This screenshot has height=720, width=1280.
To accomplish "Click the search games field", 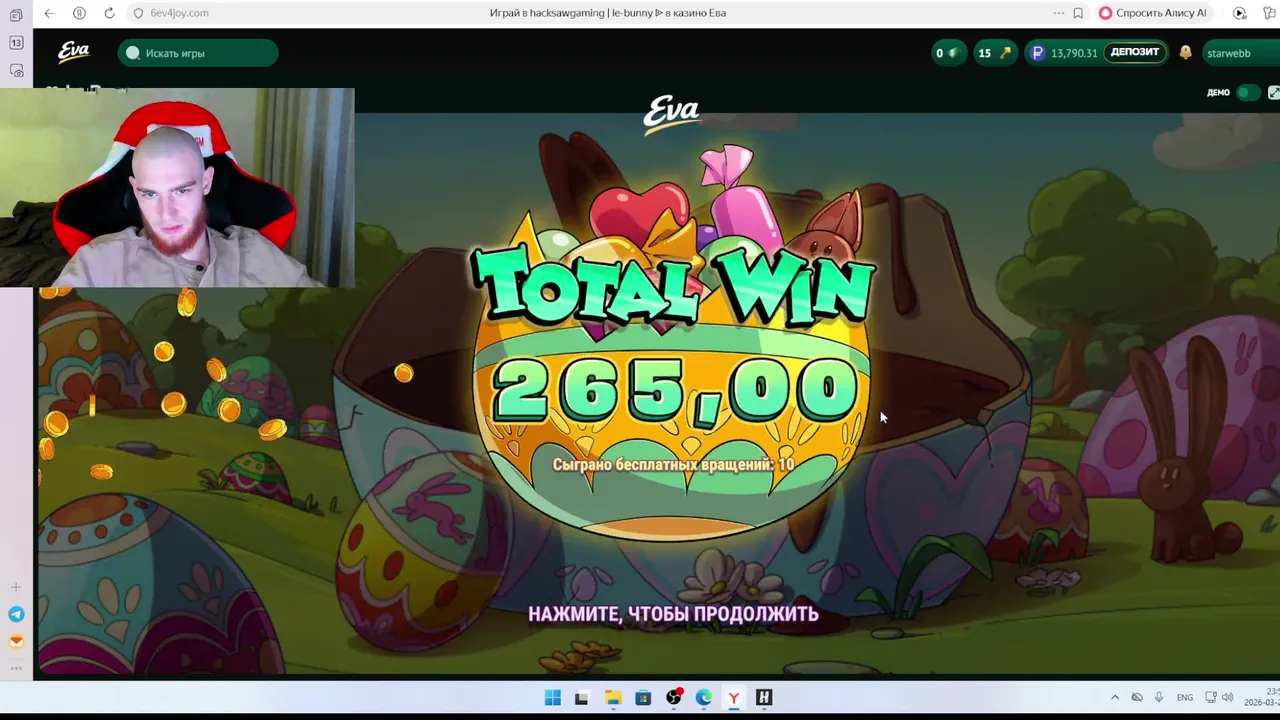I will tap(198, 53).
